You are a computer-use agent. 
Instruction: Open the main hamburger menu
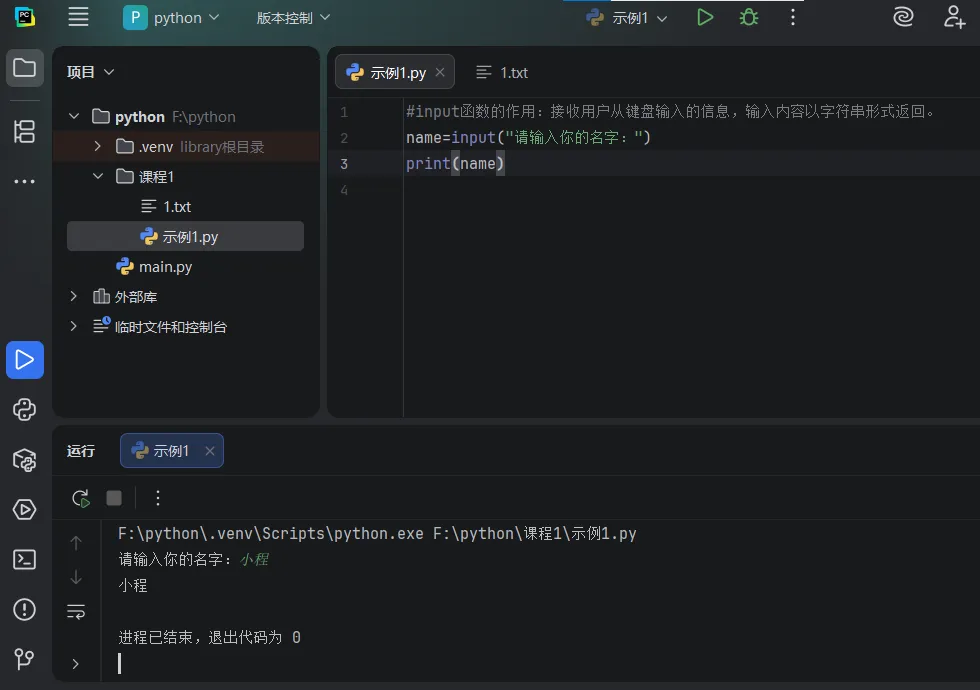(78, 18)
